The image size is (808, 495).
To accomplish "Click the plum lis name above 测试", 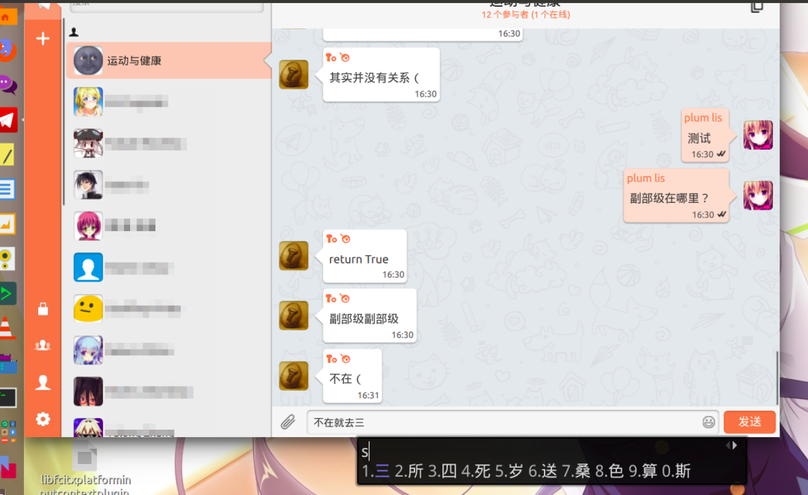I will tap(703, 118).
